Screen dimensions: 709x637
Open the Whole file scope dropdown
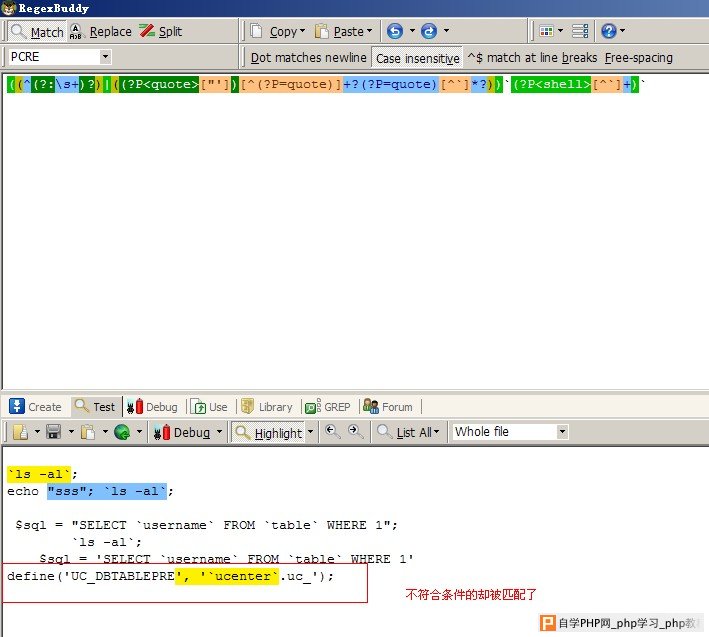509,432
